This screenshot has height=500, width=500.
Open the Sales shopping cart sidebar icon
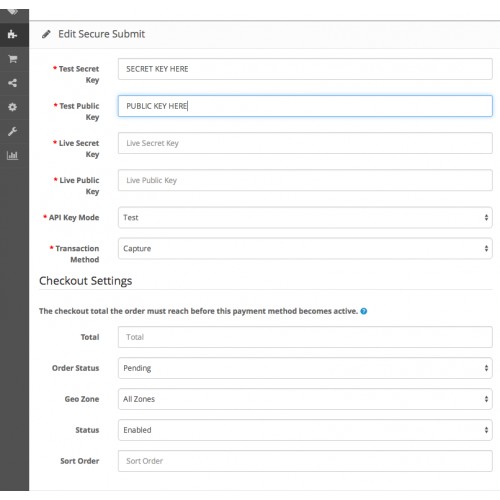[x=13, y=59]
